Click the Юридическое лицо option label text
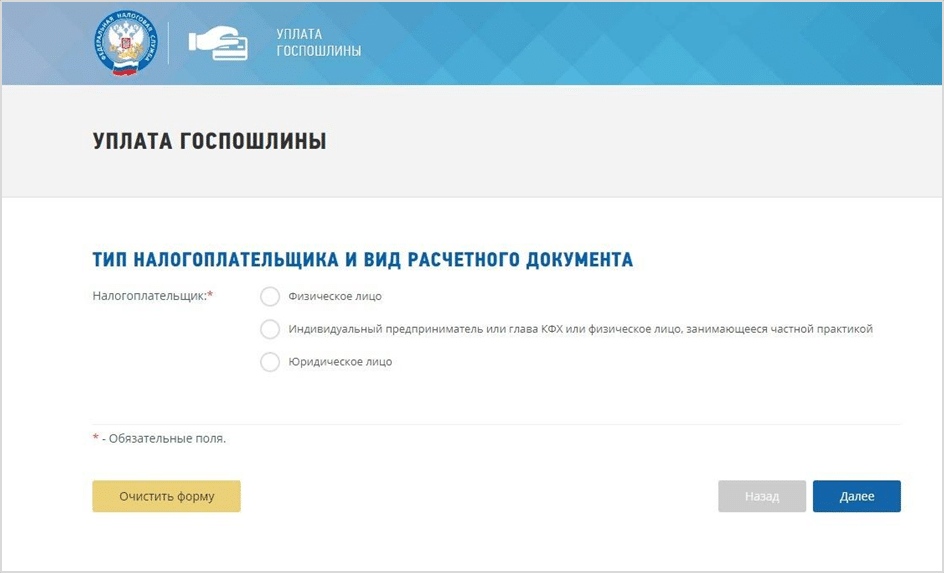The height and width of the screenshot is (573, 944). (x=340, y=362)
